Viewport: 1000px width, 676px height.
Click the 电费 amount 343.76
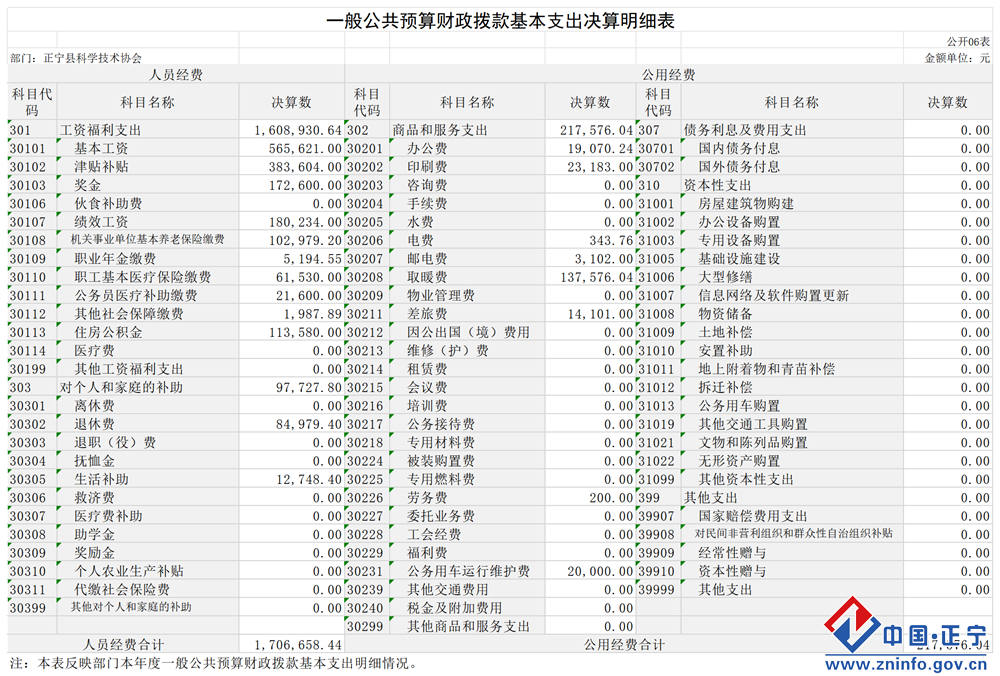[x=611, y=240]
